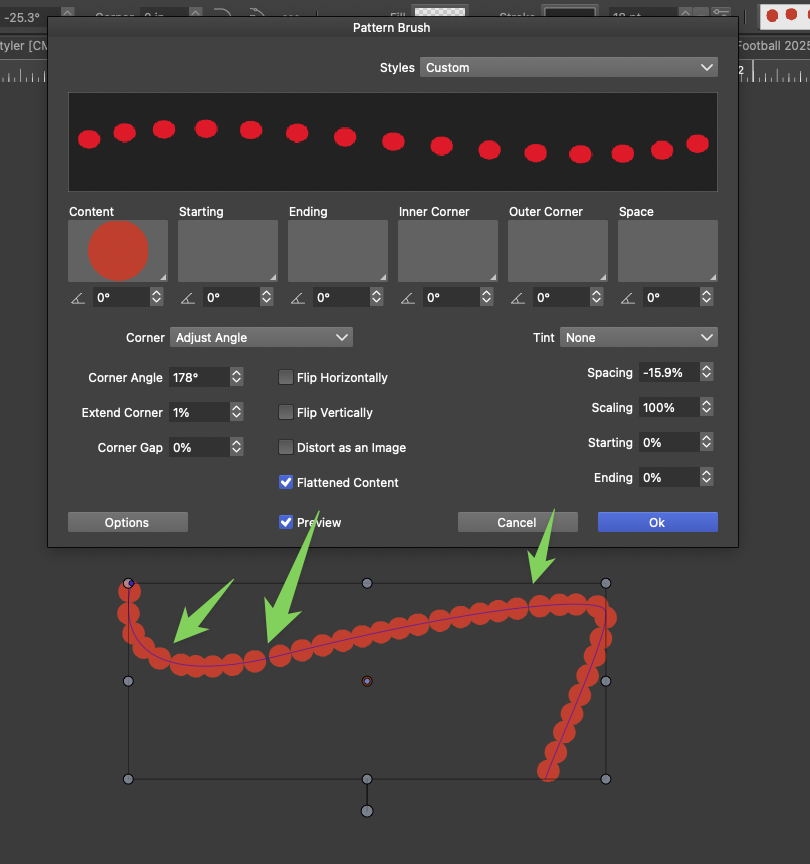The height and width of the screenshot is (864, 810).
Task: Cancel the Pattern Brush dialog
Action: click(x=517, y=523)
